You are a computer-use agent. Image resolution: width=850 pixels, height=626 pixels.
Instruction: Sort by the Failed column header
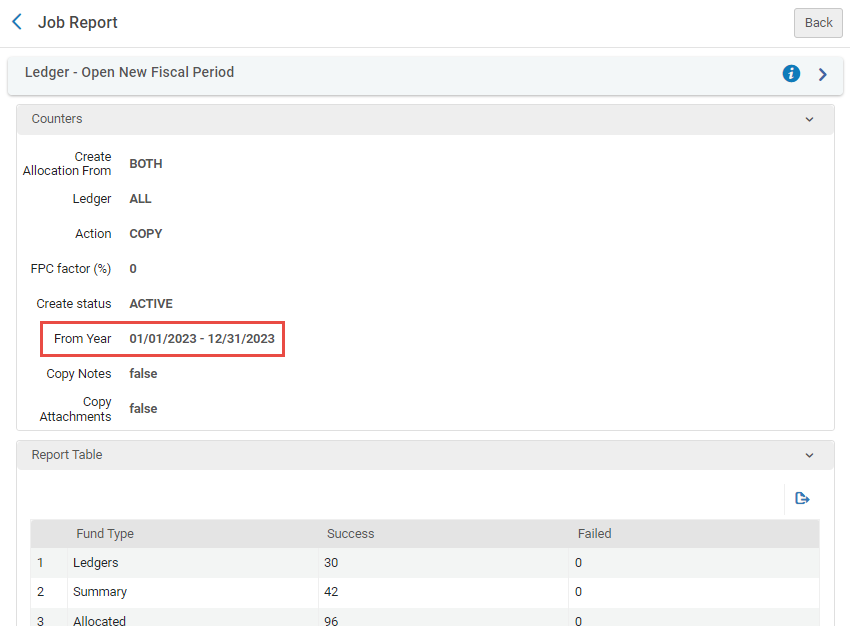594,534
